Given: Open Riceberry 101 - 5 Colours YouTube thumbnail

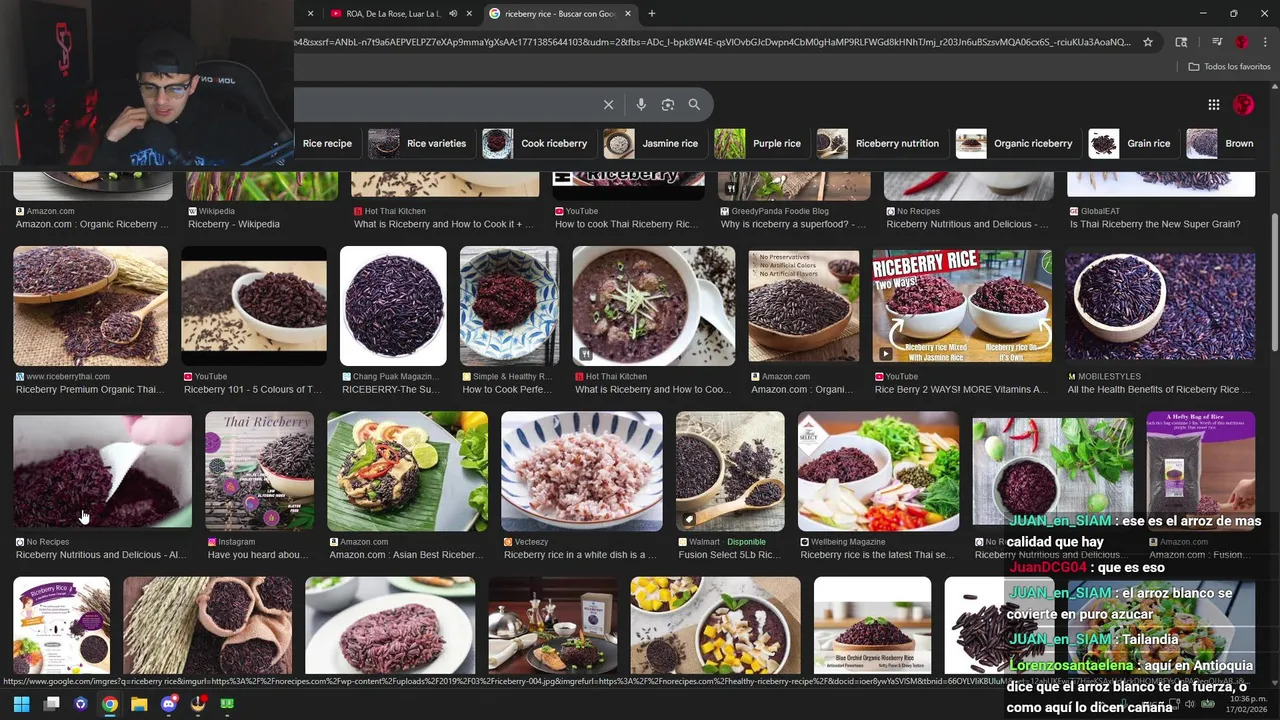Looking at the screenshot, I should pyautogui.click(x=254, y=306).
